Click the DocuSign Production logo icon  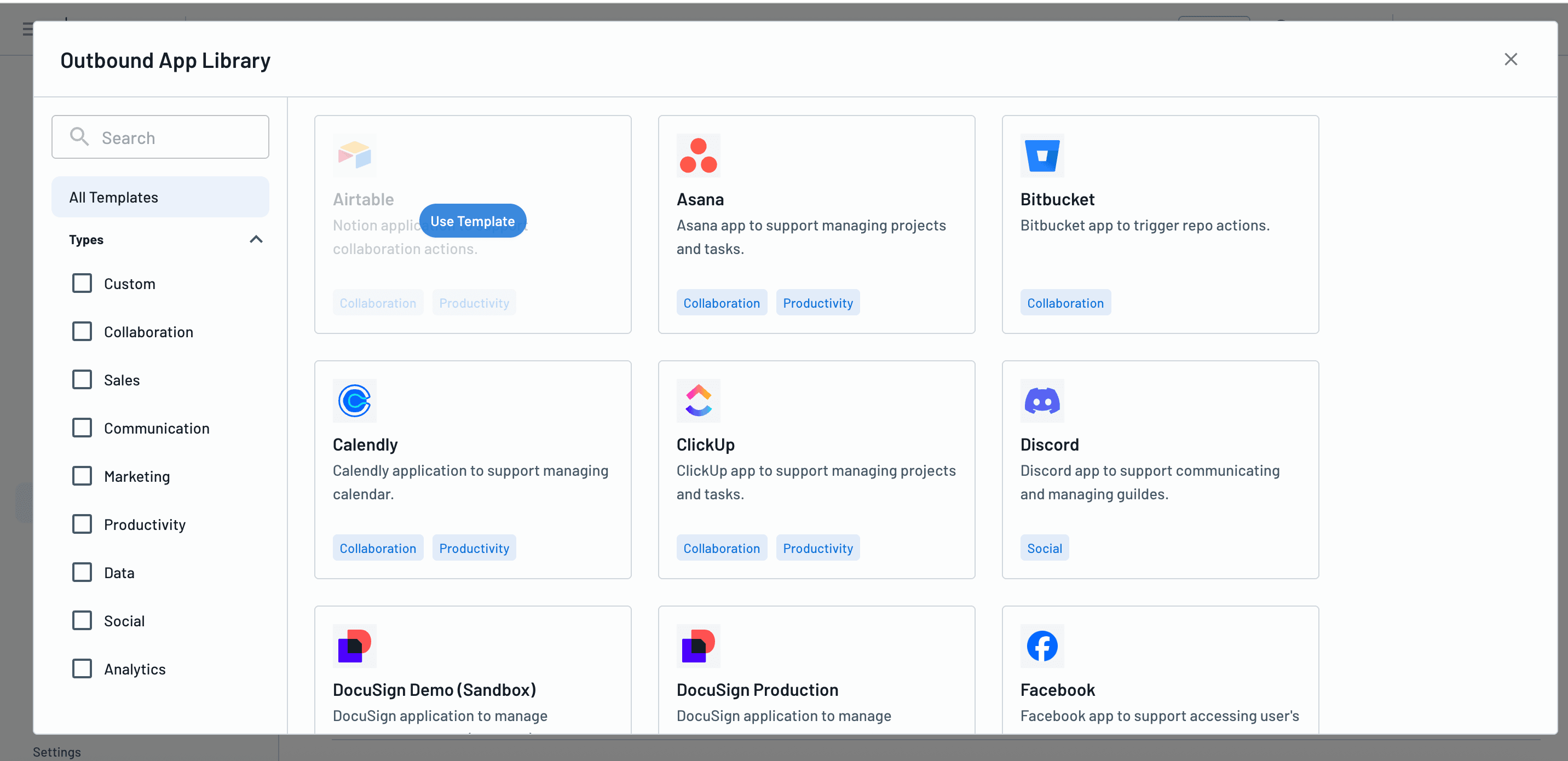698,646
